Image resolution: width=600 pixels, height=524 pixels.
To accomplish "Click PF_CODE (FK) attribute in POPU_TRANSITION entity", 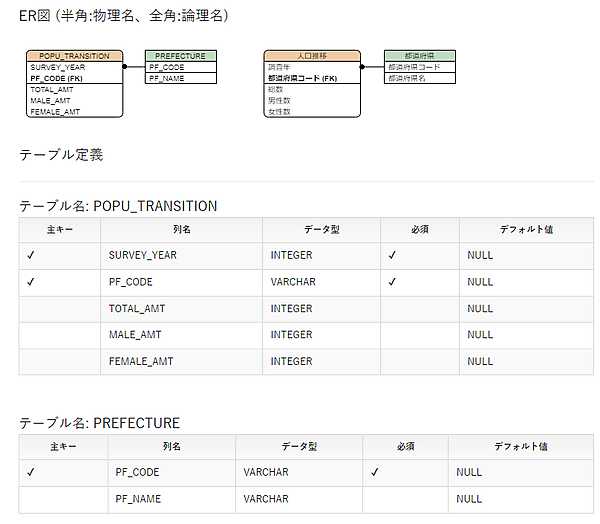I will coord(56,77).
